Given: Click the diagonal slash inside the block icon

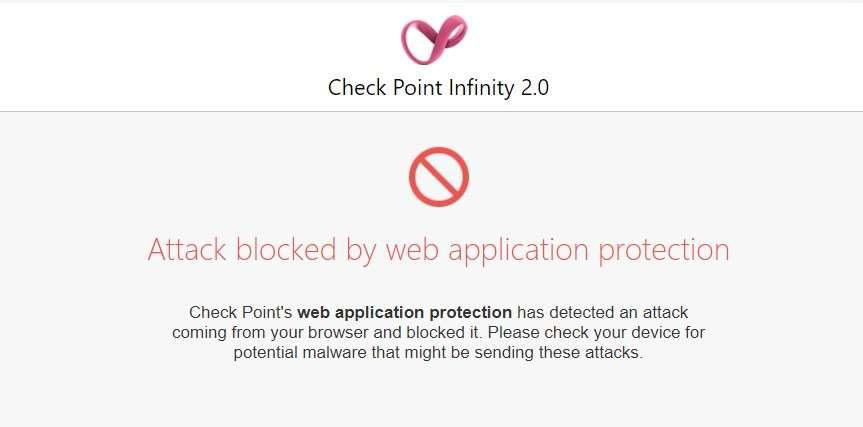Looking at the screenshot, I should click(x=439, y=177).
